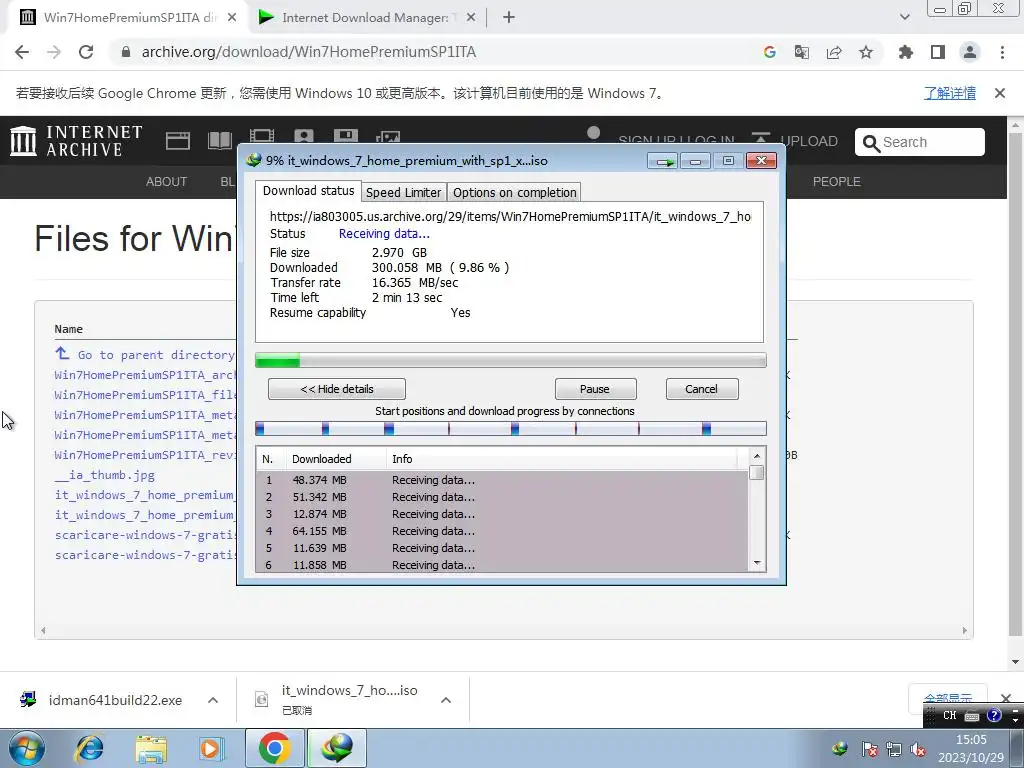Reload the archive.org page
The height and width of the screenshot is (768, 1024).
click(x=86, y=52)
